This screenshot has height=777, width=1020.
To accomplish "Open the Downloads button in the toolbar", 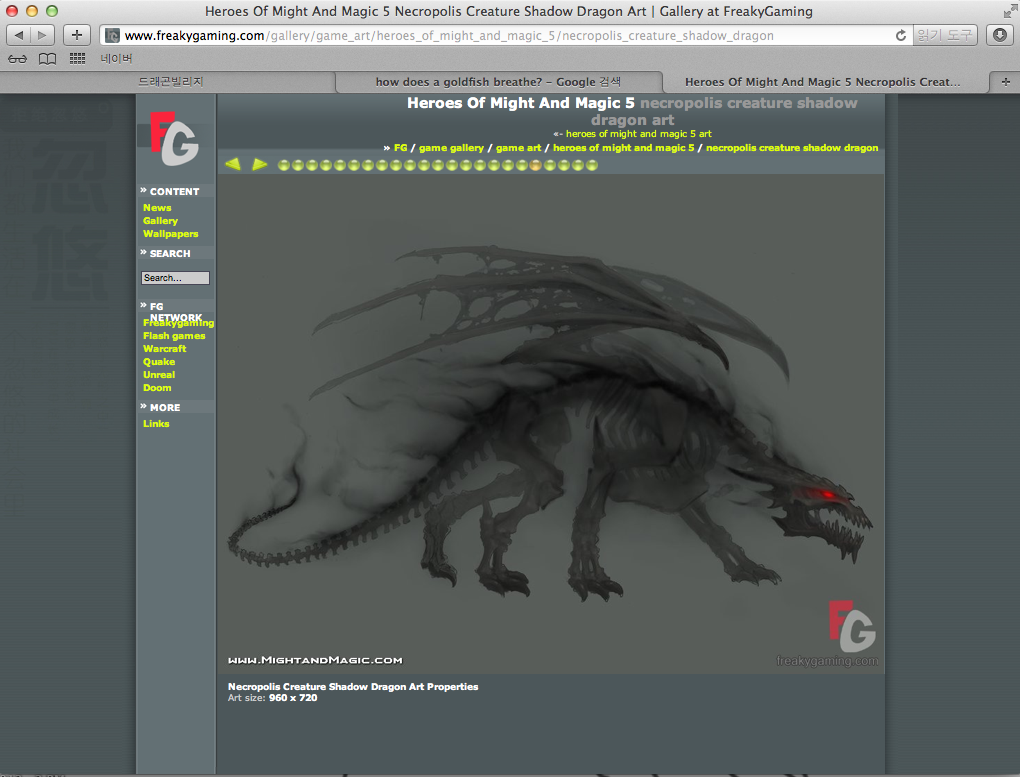I will pyautogui.click(x=999, y=35).
